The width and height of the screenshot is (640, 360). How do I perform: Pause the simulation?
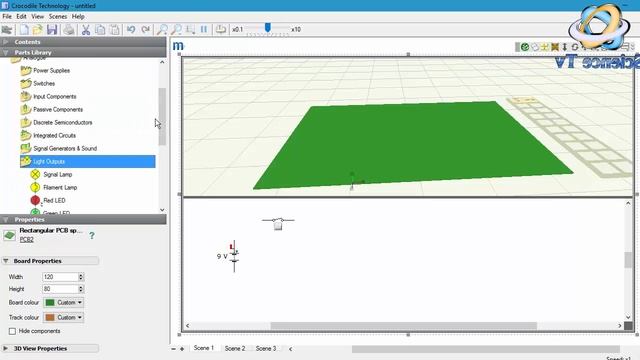204,29
